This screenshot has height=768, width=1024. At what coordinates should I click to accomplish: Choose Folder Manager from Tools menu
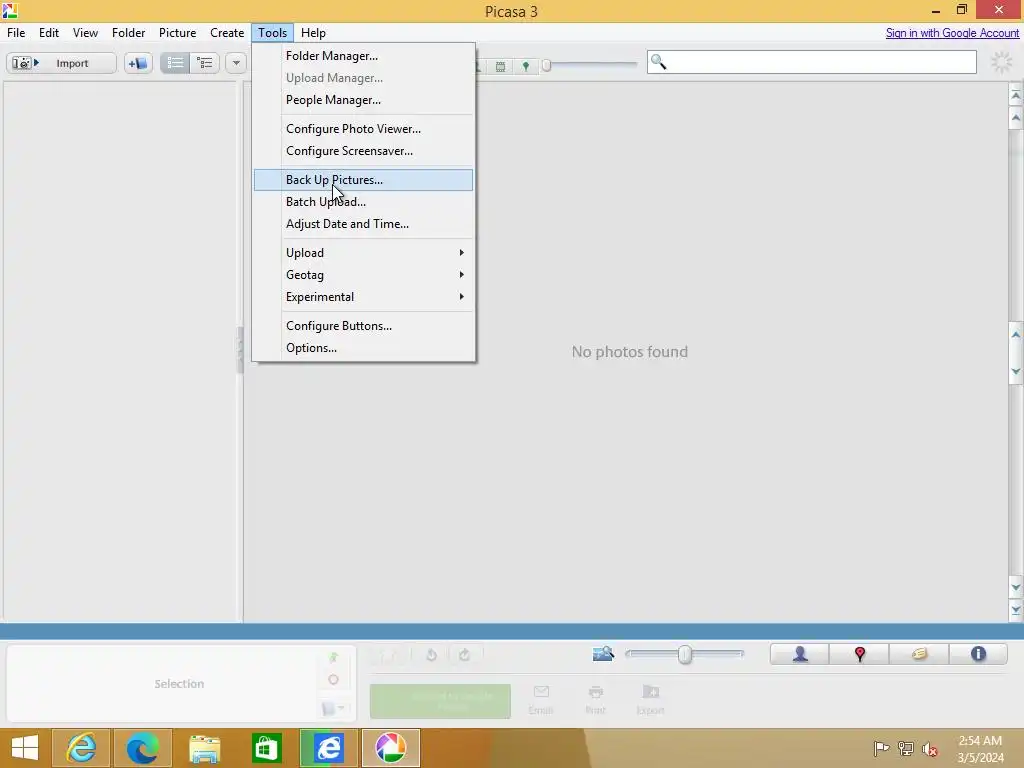pyautogui.click(x=363, y=56)
